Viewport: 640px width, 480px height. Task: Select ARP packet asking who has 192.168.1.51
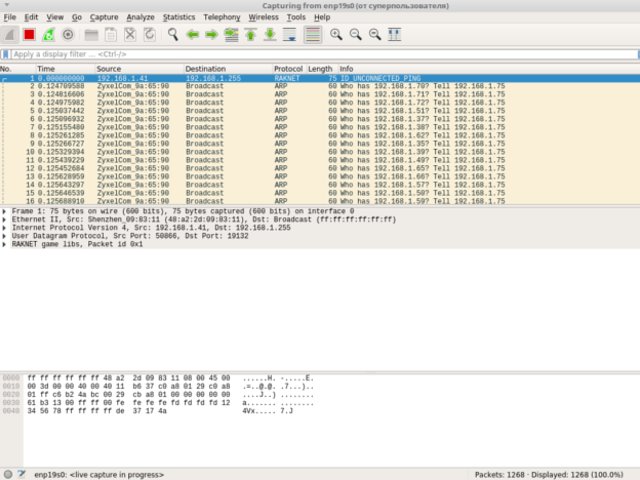(320, 111)
